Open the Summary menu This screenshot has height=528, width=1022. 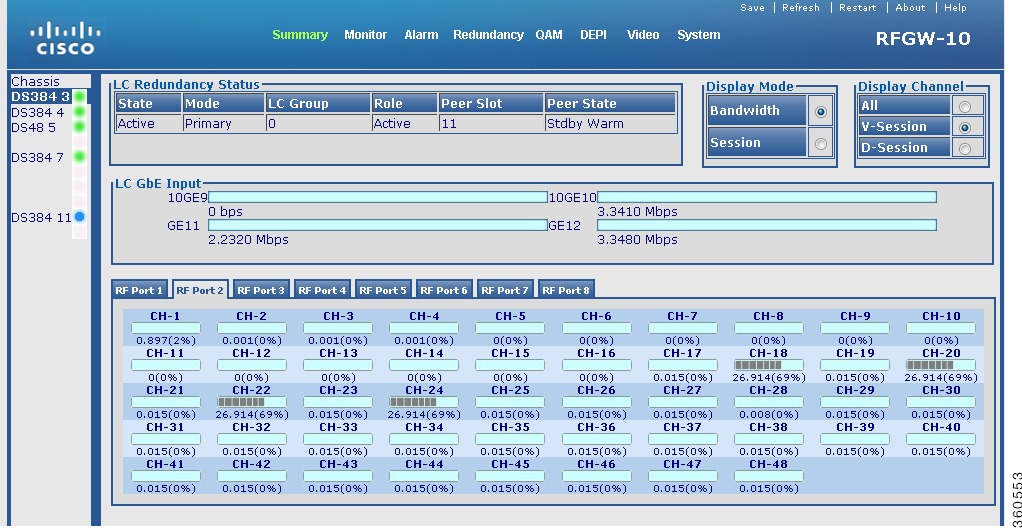coord(300,35)
